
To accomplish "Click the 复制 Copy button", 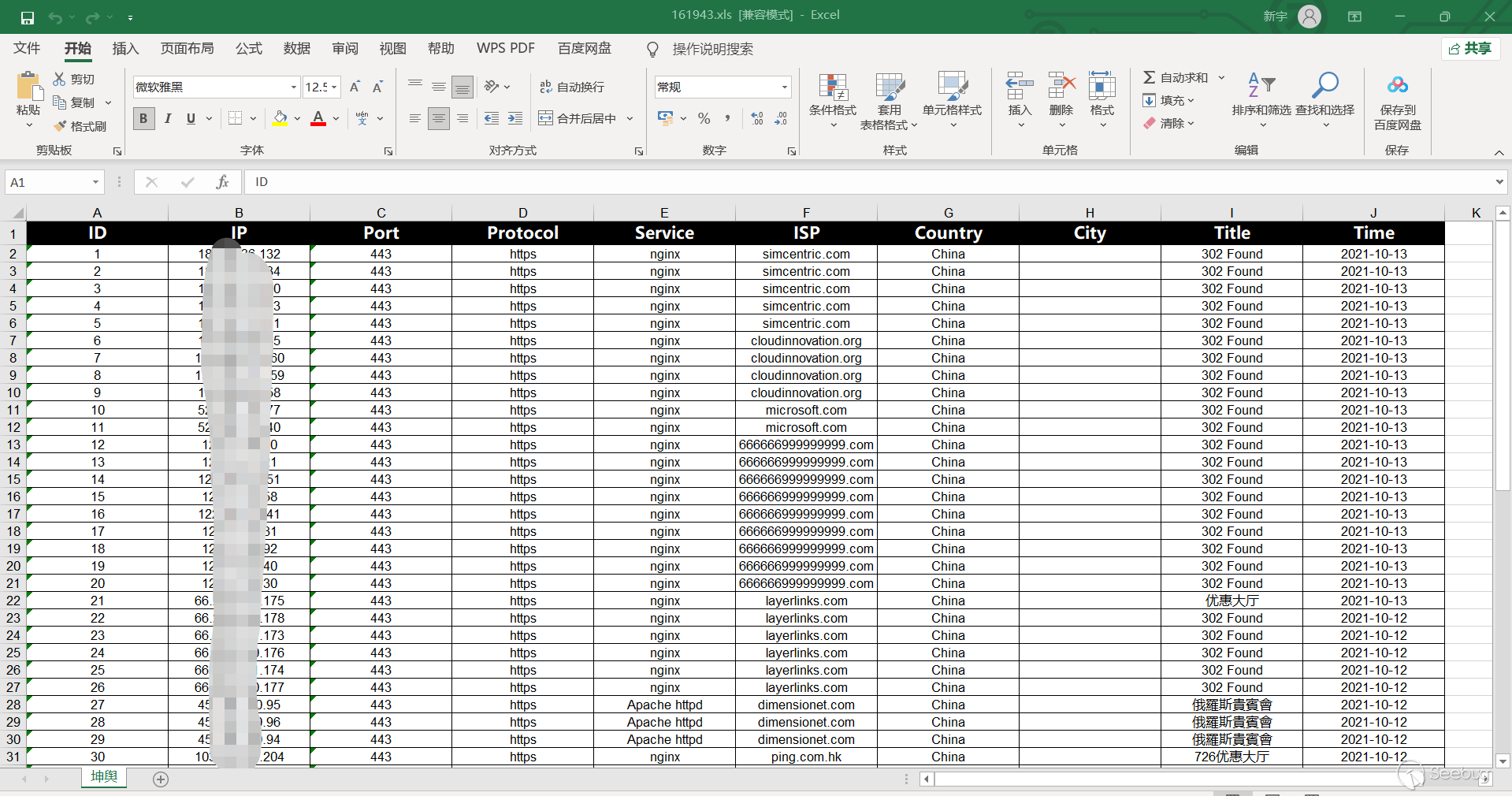I will click(x=74, y=102).
